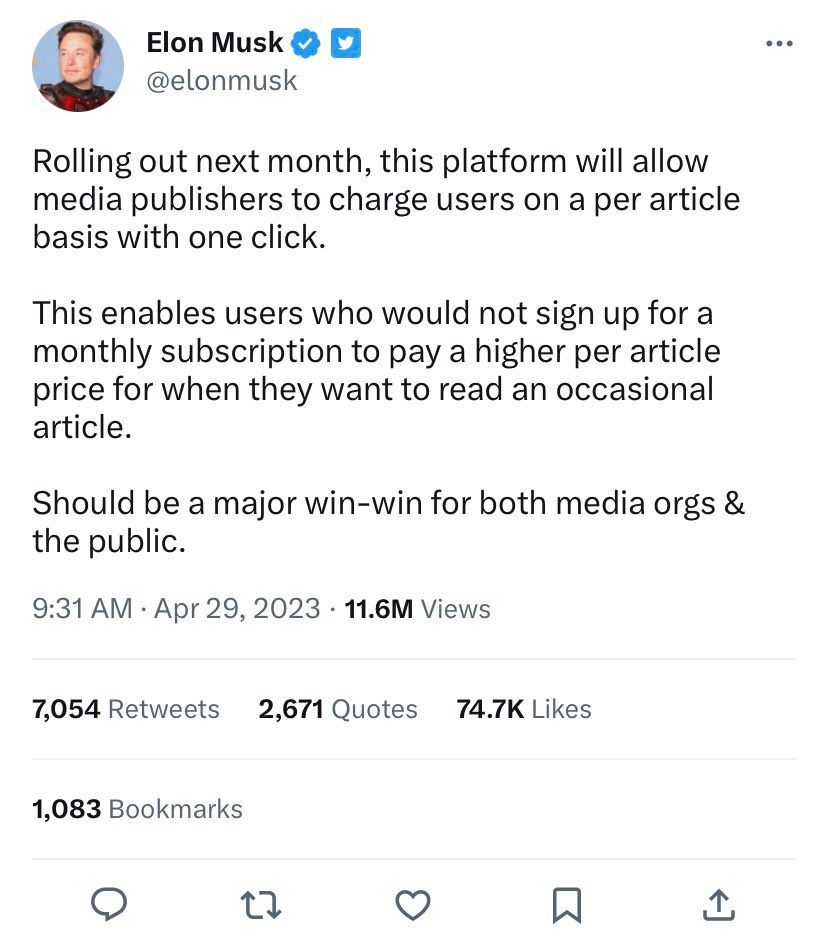The width and height of the screenshot is (828, 936).
Task: Click the Elon Musk display name
Action: click(x=214, y=42)
